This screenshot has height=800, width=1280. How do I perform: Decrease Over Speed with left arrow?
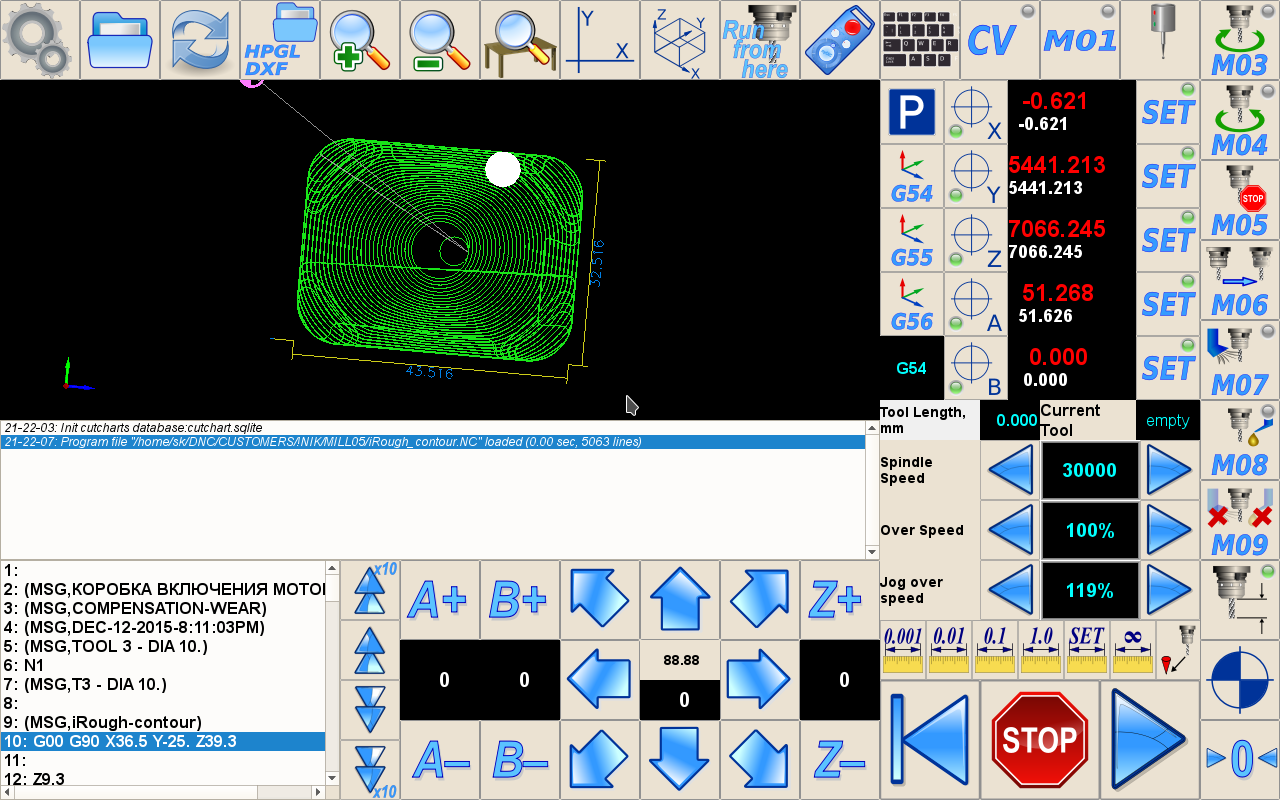click(x=1010, y=530)
